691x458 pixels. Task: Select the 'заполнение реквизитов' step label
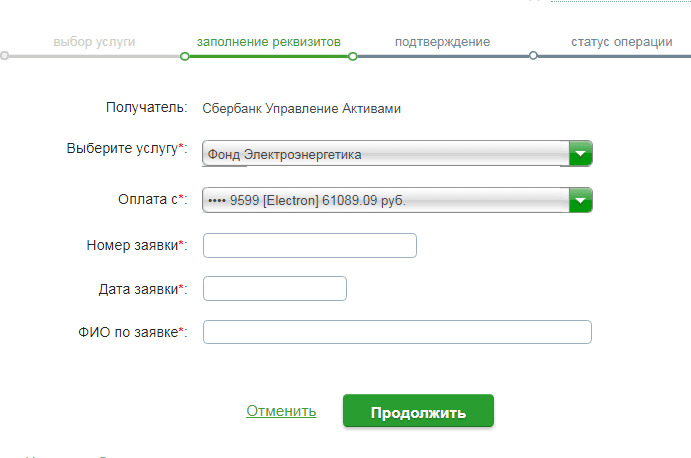coord(269,42)
